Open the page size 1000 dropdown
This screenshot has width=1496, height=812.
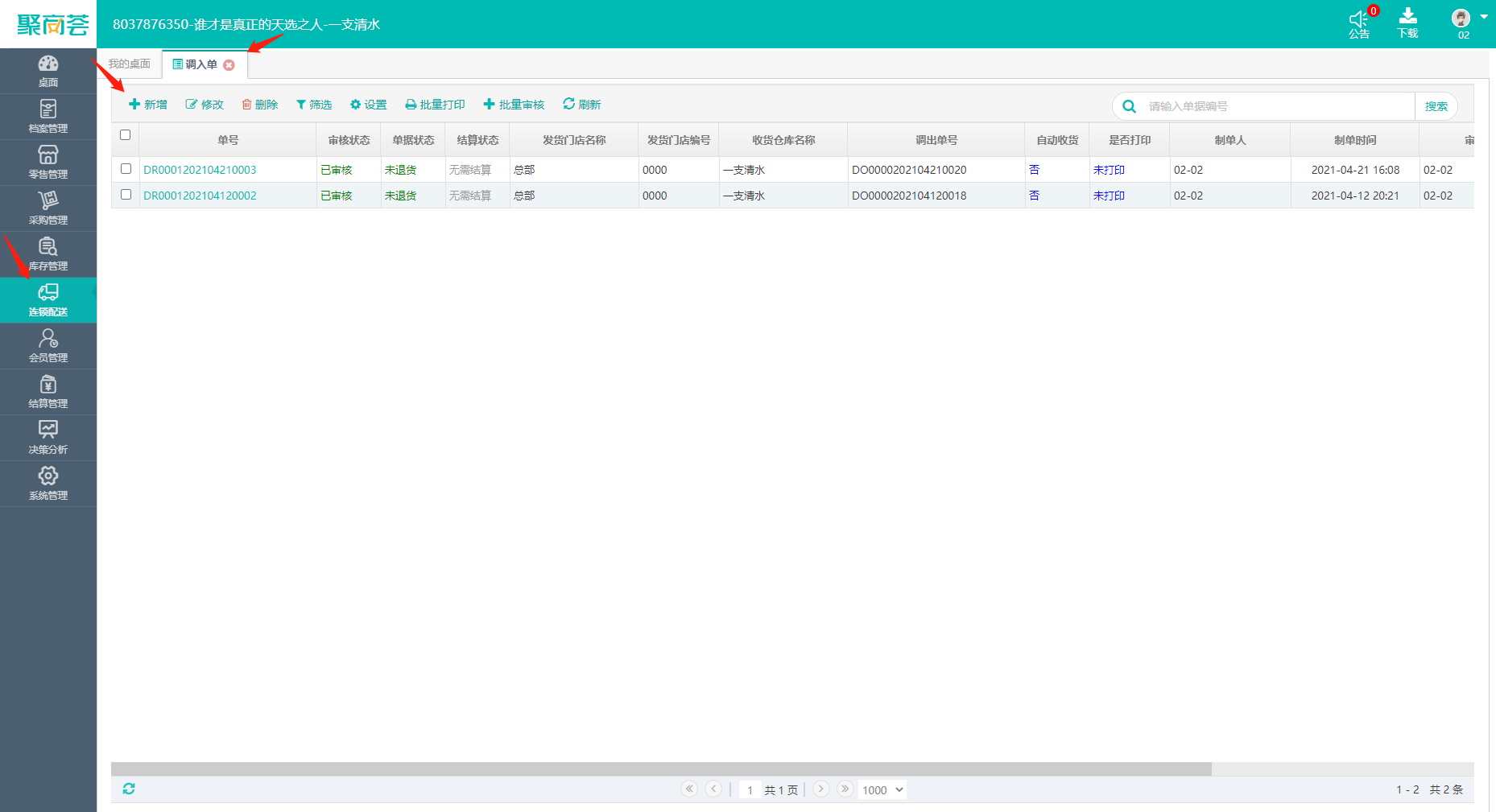click(x=882, y=790)
